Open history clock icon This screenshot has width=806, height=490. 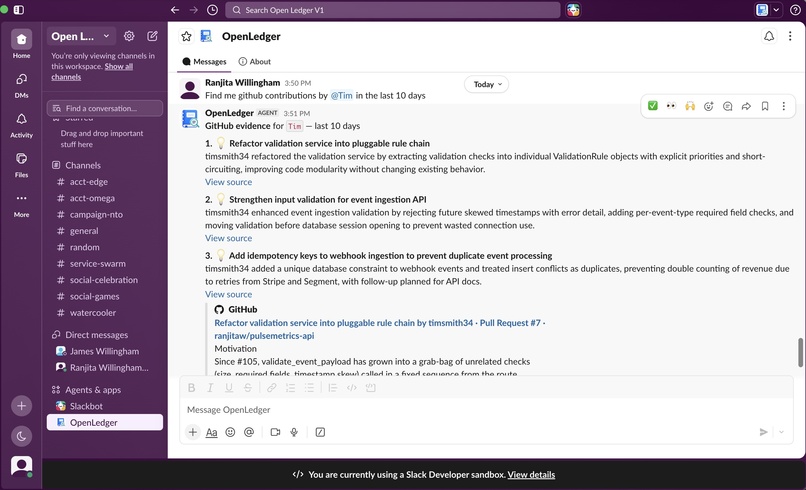pyautogui.click(x=212, y=10)
